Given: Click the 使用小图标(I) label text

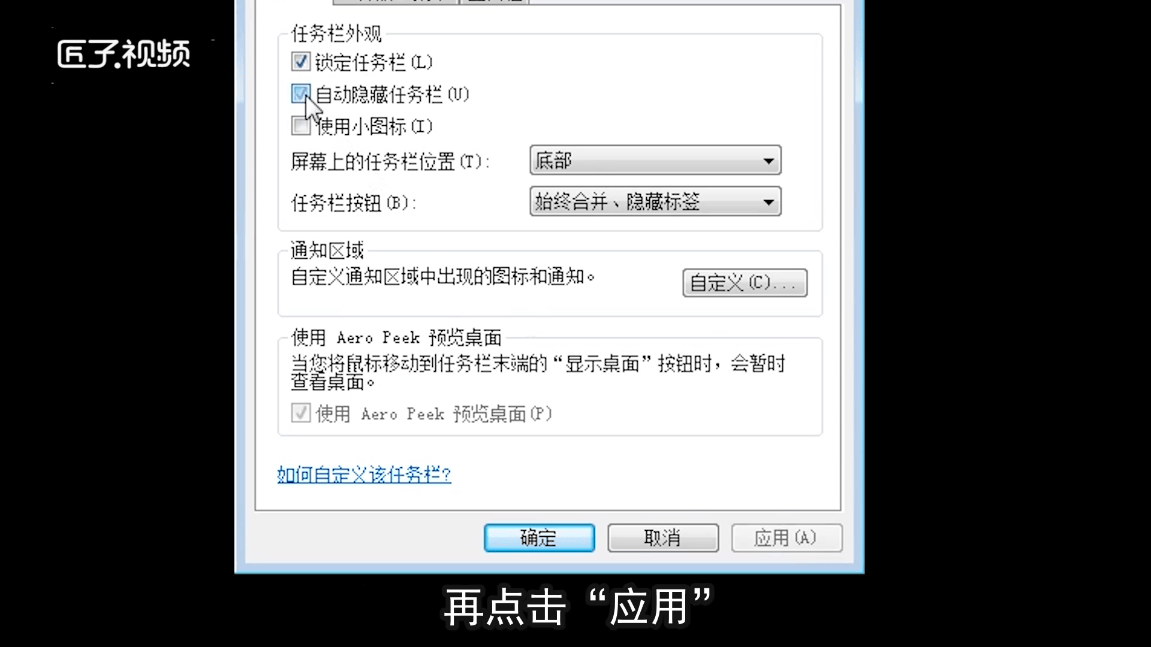Looking at the screenshot, I should point(374,127).
